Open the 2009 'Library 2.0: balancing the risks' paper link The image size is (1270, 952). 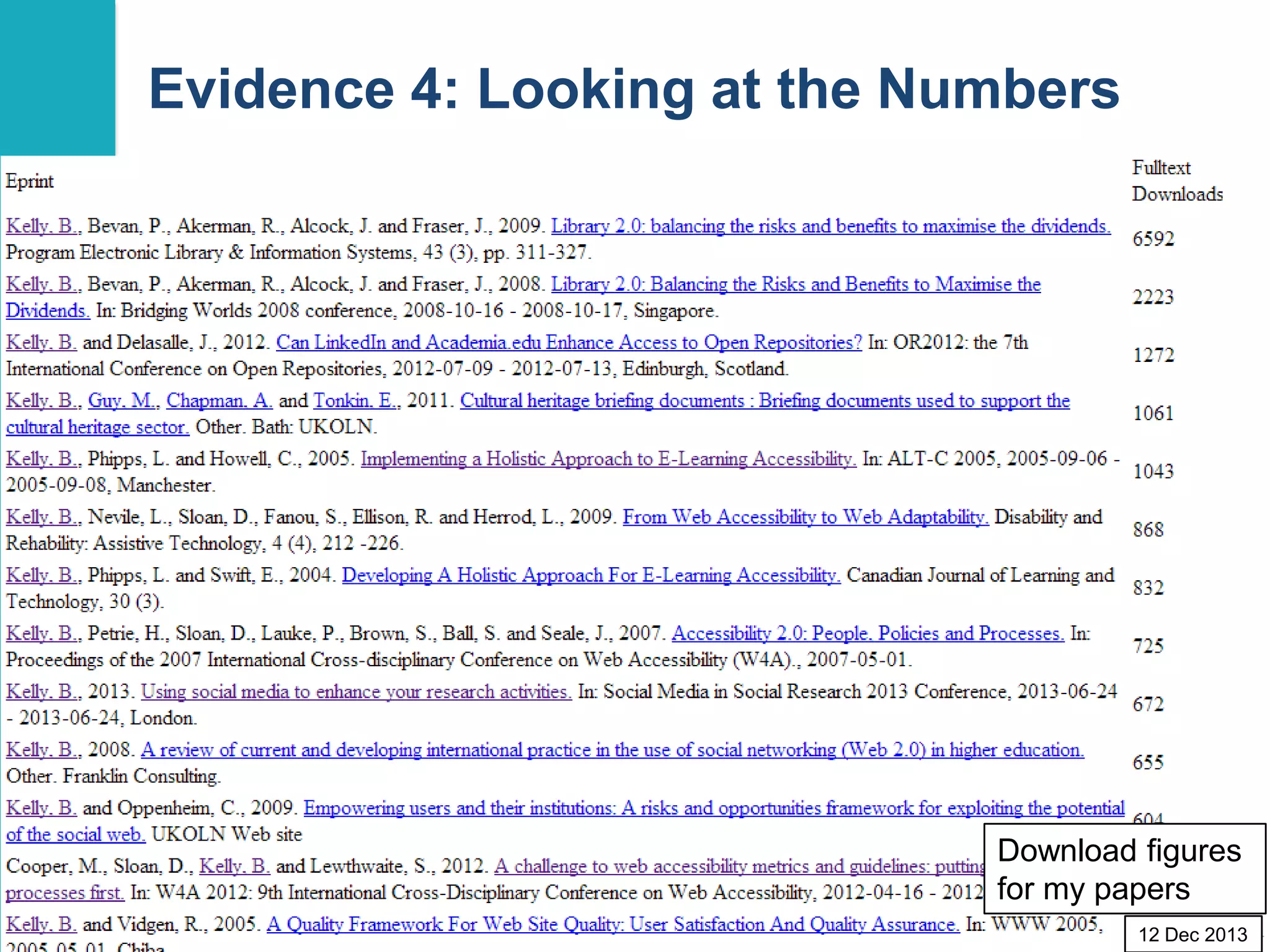point(831,226)
